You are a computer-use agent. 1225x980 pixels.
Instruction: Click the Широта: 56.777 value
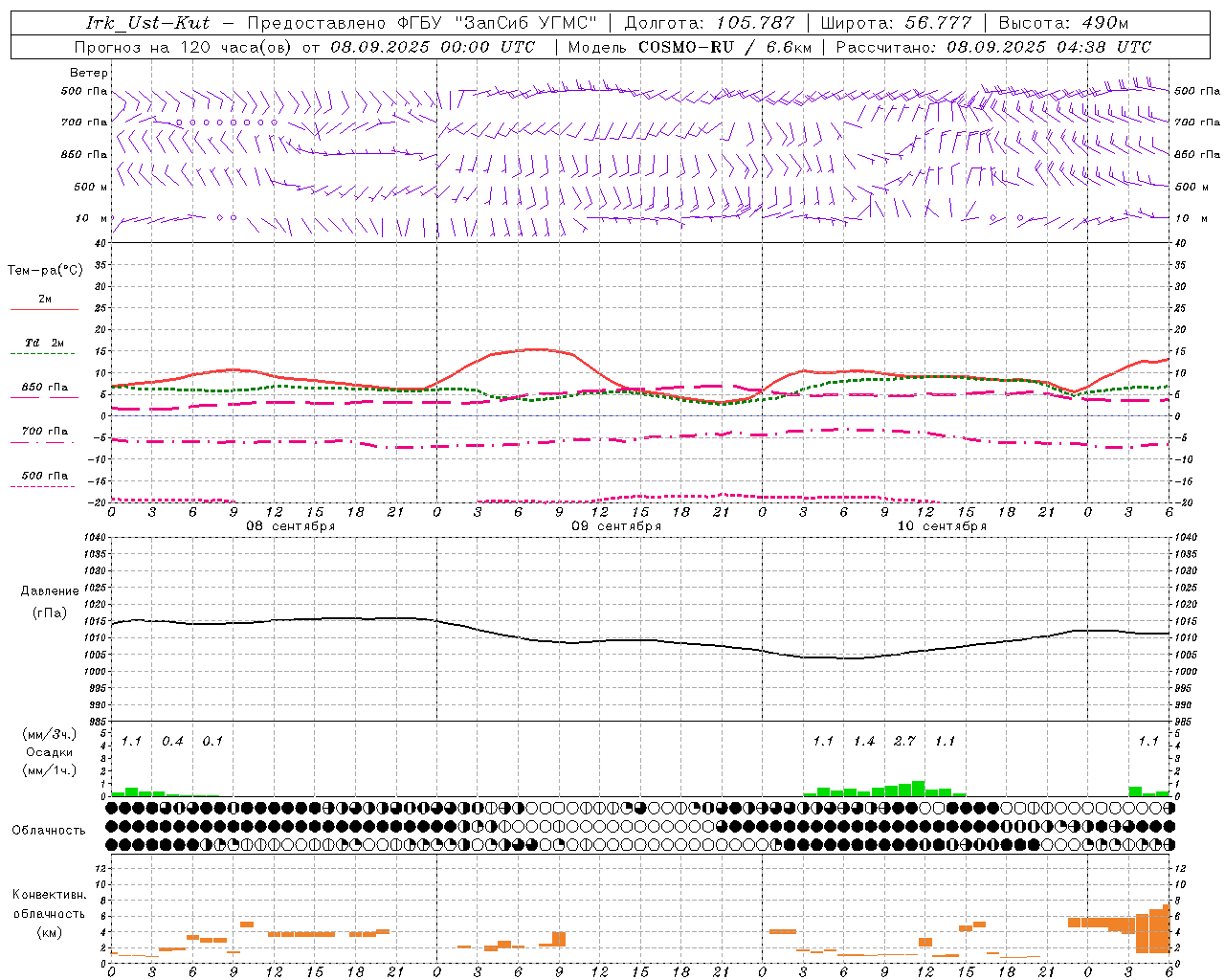click(x=896, y=23)
